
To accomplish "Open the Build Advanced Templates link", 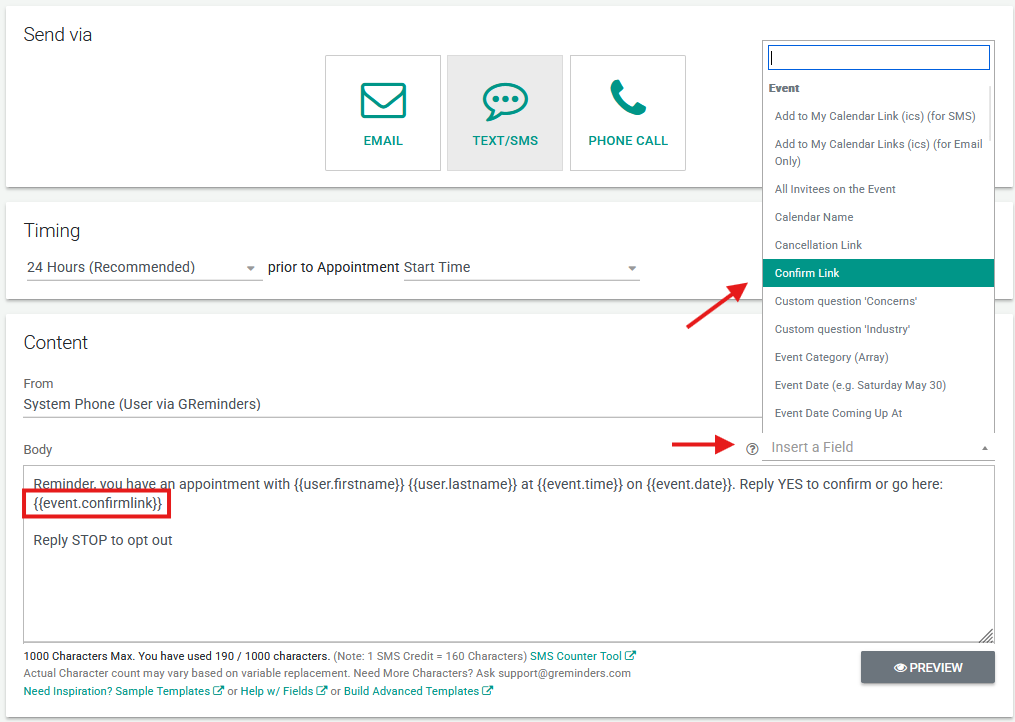I will [x=417, y=691].
